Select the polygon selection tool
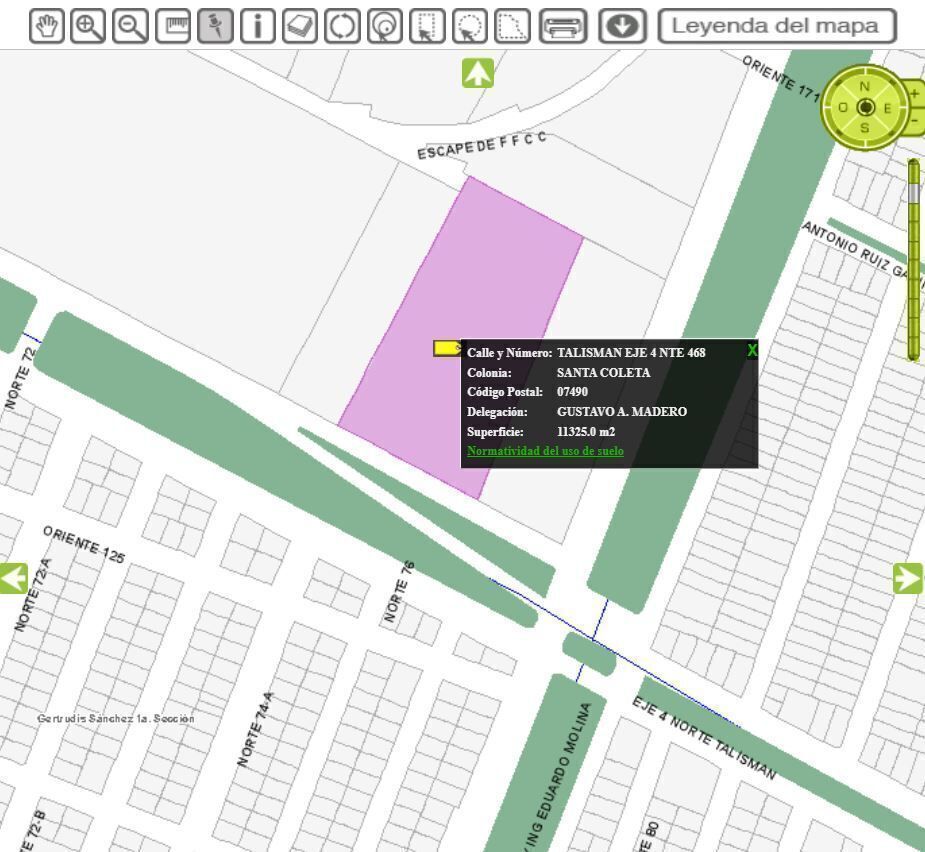Image resolution: width=925 pixels, height=852 pixels. (511, 27)
